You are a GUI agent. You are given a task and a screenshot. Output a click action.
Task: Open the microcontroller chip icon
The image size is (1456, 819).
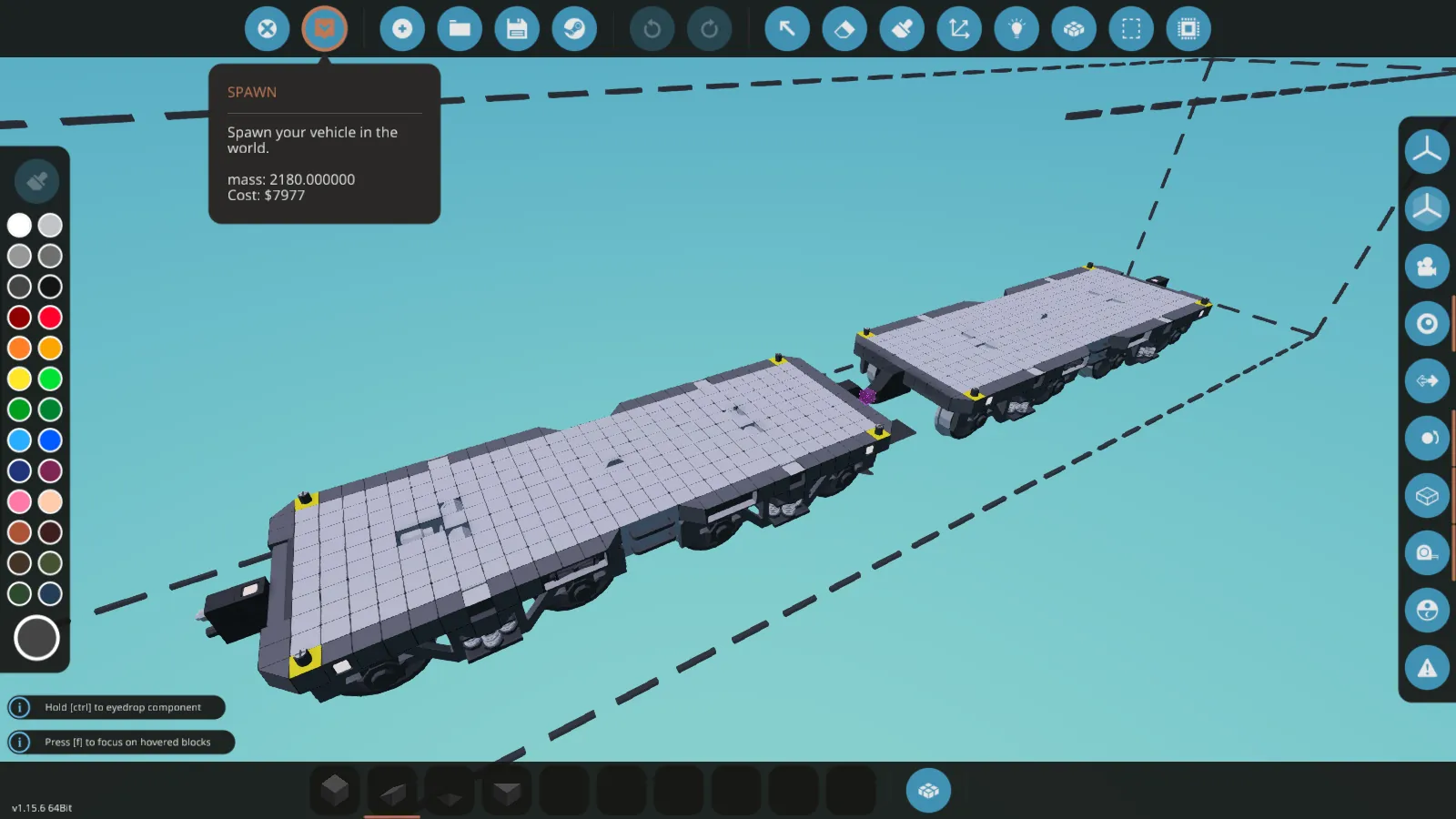[1188, 29]
